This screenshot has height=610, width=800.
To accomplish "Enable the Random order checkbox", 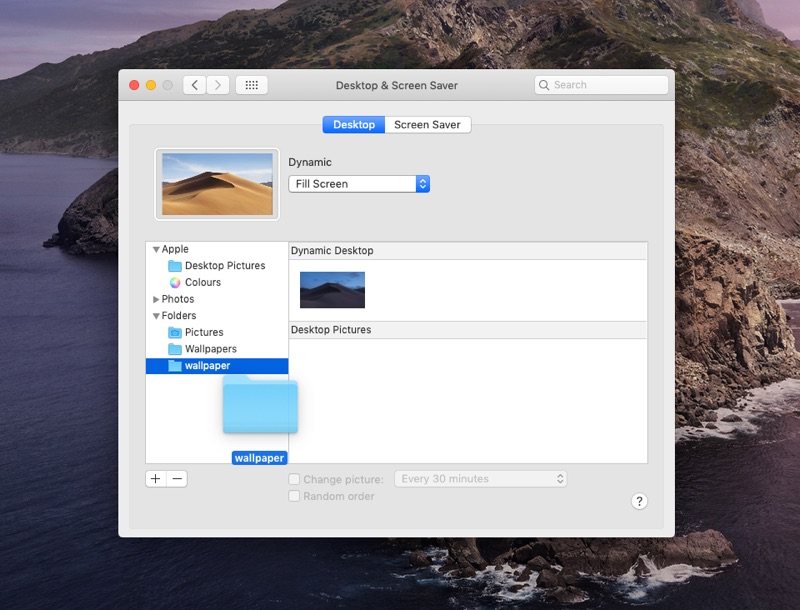I will (x=294, y=496).
